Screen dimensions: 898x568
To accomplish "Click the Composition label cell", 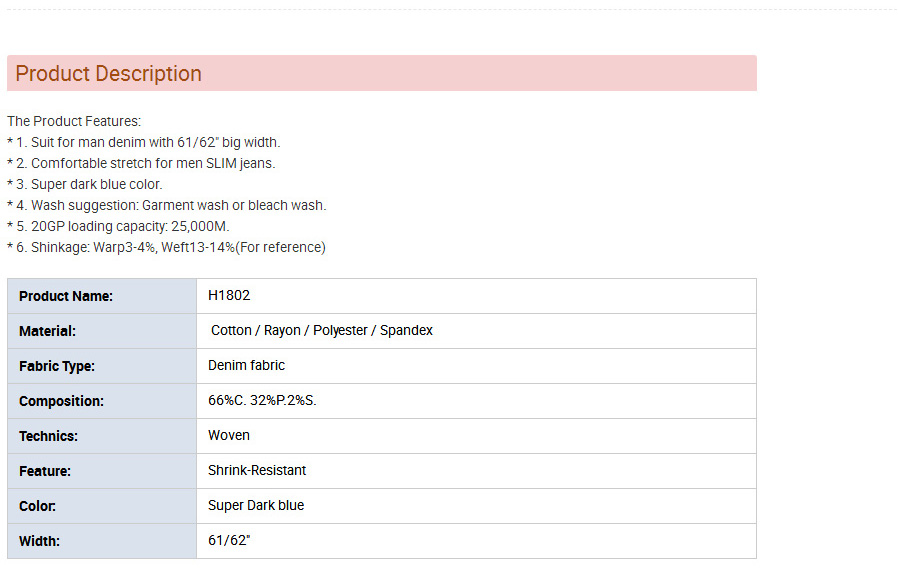I will 102,401.
